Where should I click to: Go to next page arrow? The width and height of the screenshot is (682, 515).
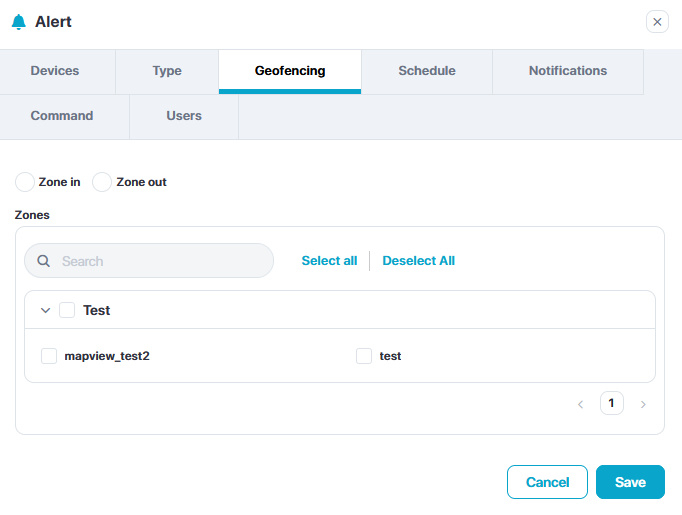click(643, 404)
